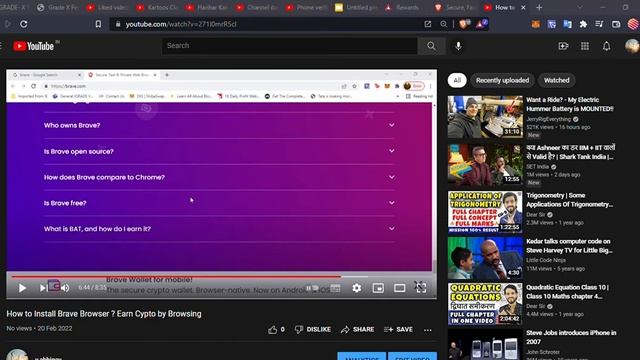Image resolution: width=640 pixels, height=360 pixels.
Task: Open Create video camera icon
Action: (x=563, y=46)
